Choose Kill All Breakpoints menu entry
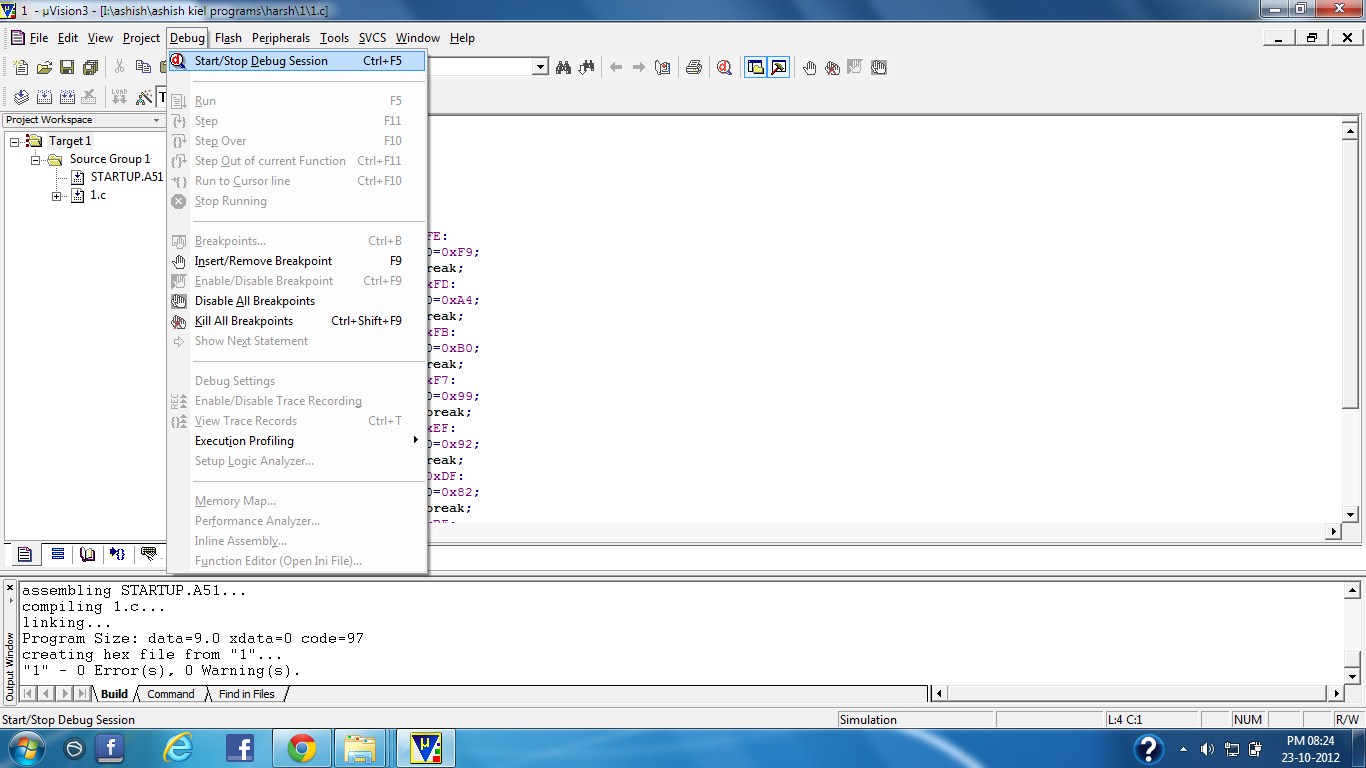 coord(298,321)
